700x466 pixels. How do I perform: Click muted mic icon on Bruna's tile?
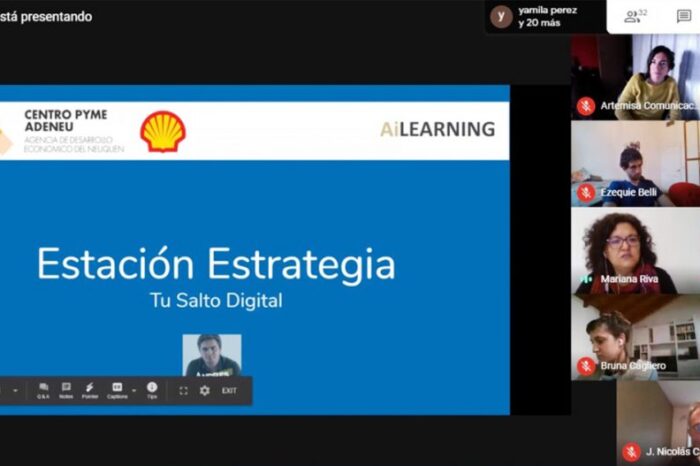pyautogui.click(x=586, y=366)
